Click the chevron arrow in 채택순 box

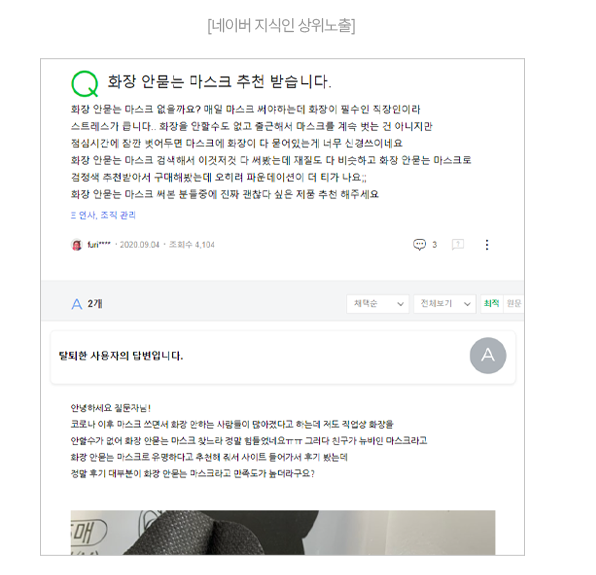(x=400, y=304)
